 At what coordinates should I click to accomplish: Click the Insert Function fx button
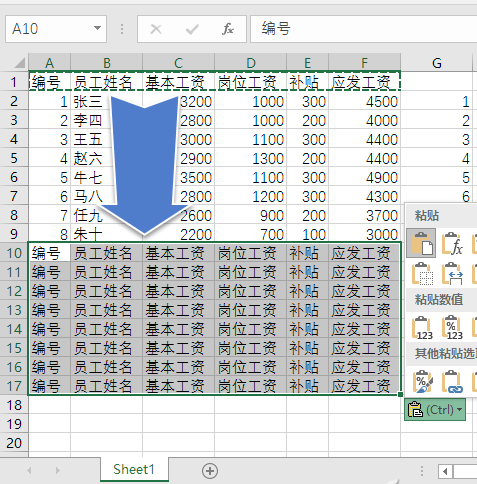[x=228, y=29]
